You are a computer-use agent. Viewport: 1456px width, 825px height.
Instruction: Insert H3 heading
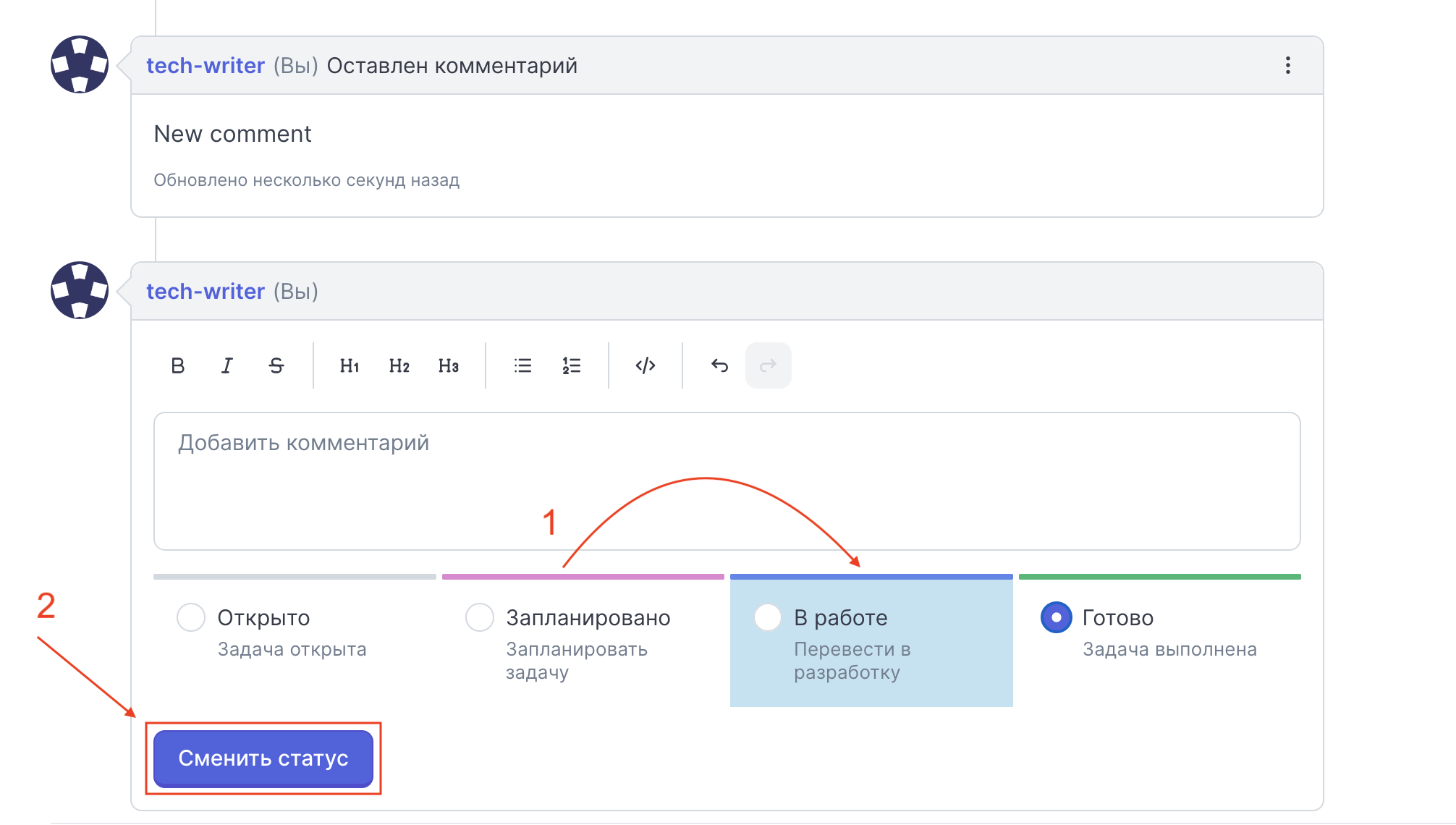pos(449,365)
